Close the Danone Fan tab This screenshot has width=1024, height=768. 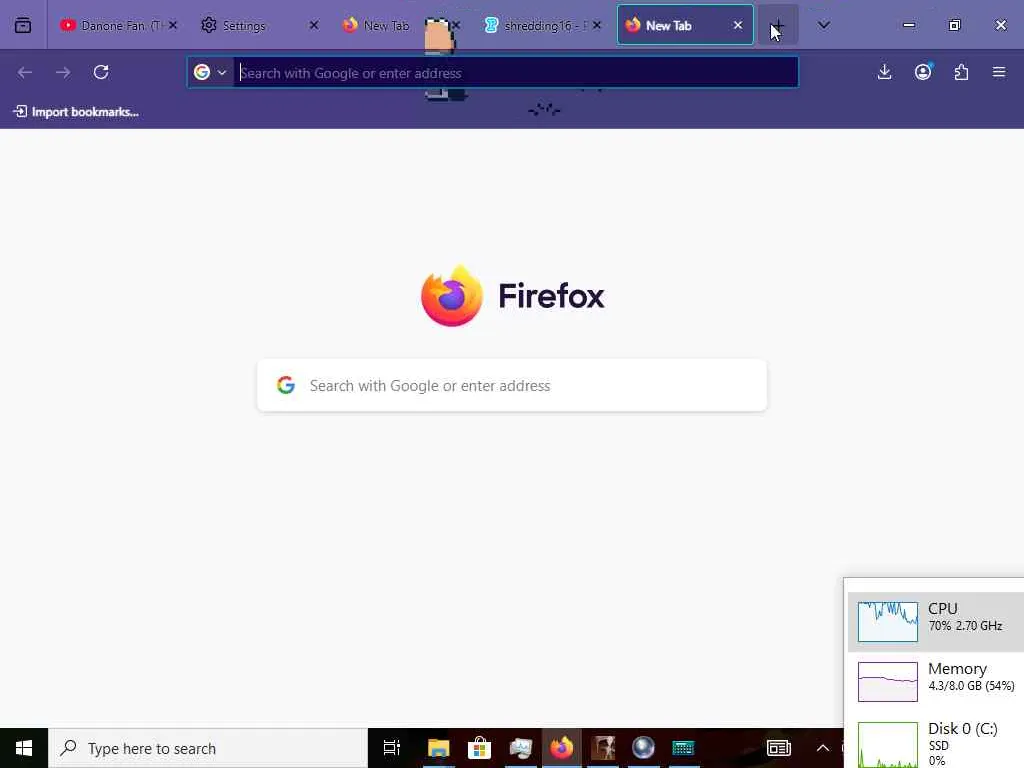[x=173, y=25]
